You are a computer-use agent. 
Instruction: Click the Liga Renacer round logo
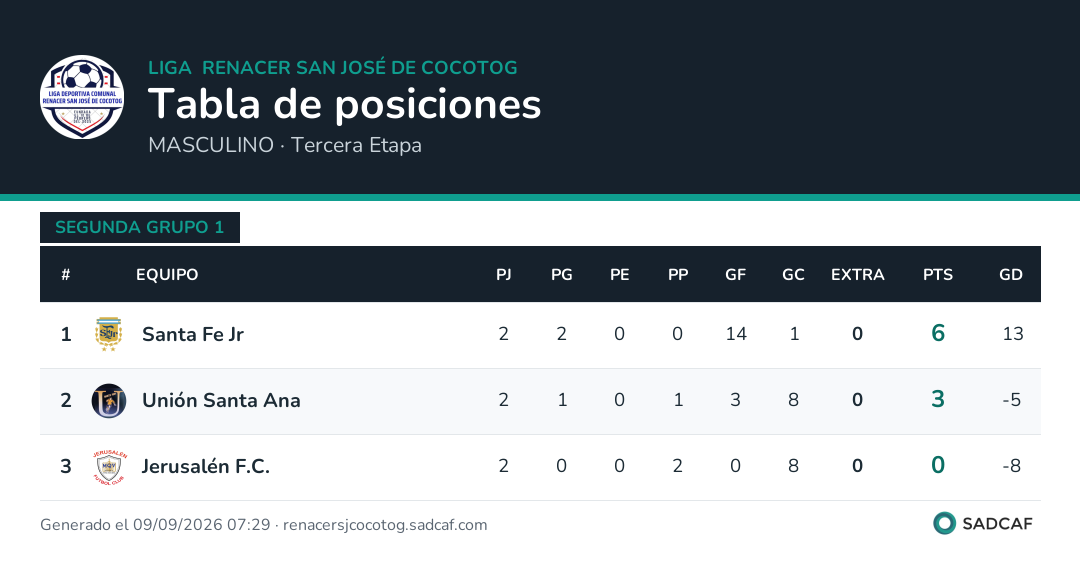82,97
